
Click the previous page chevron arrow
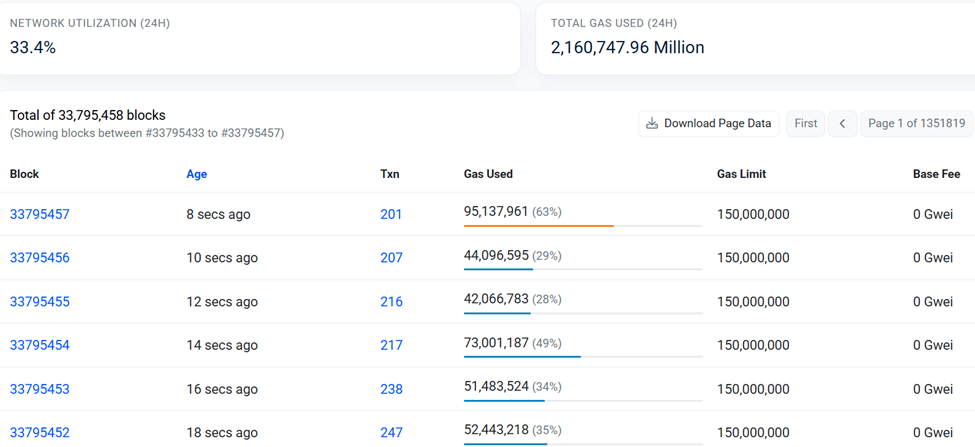pos(842,123)
